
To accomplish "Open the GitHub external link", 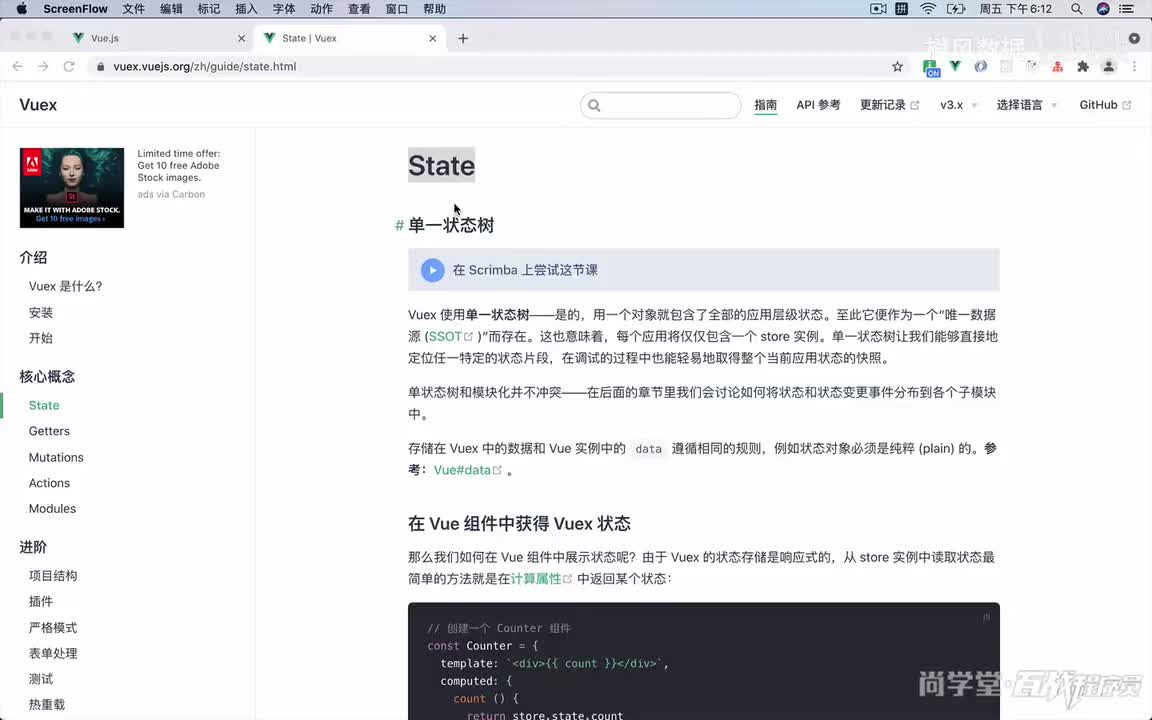I will [1105, 105].
